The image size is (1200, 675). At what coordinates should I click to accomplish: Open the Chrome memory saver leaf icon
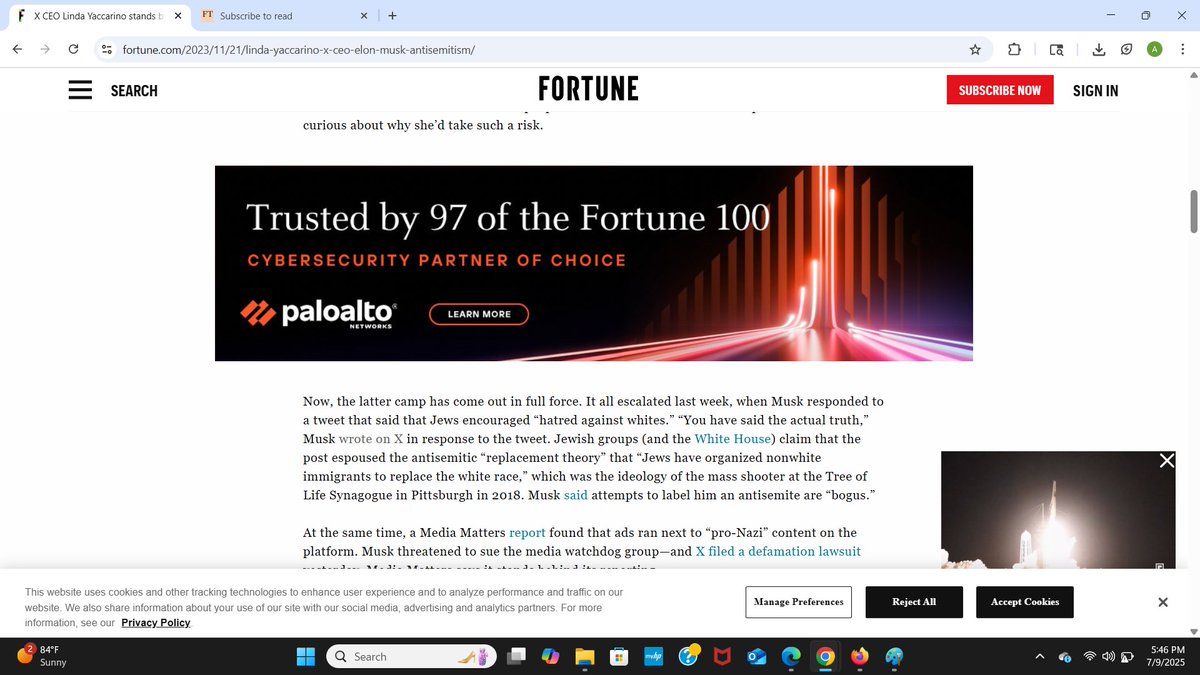pyautogui.click(x=1126, y=49)
